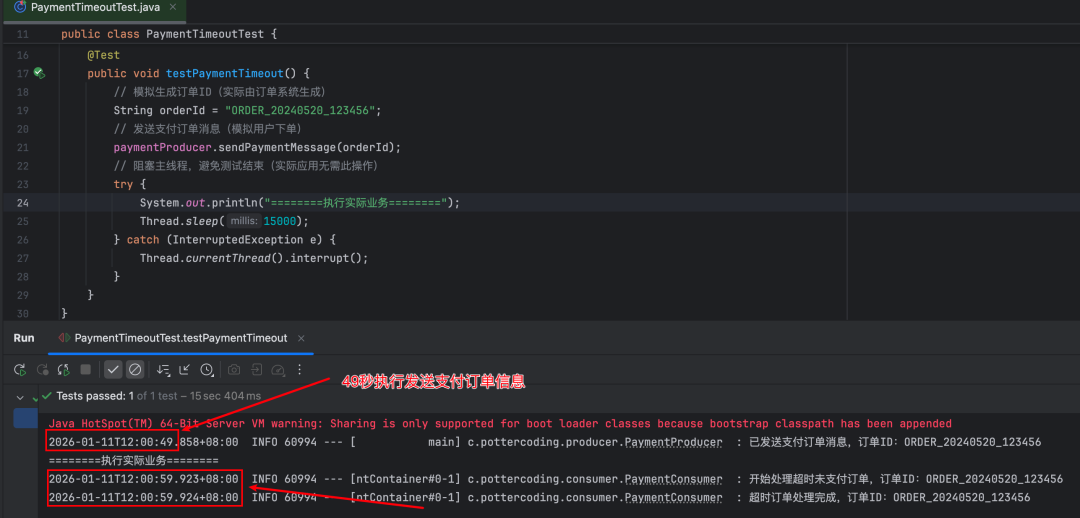Click the exit arrow icon in Run toolbar

pyautogui.click(x=256, y=370)
